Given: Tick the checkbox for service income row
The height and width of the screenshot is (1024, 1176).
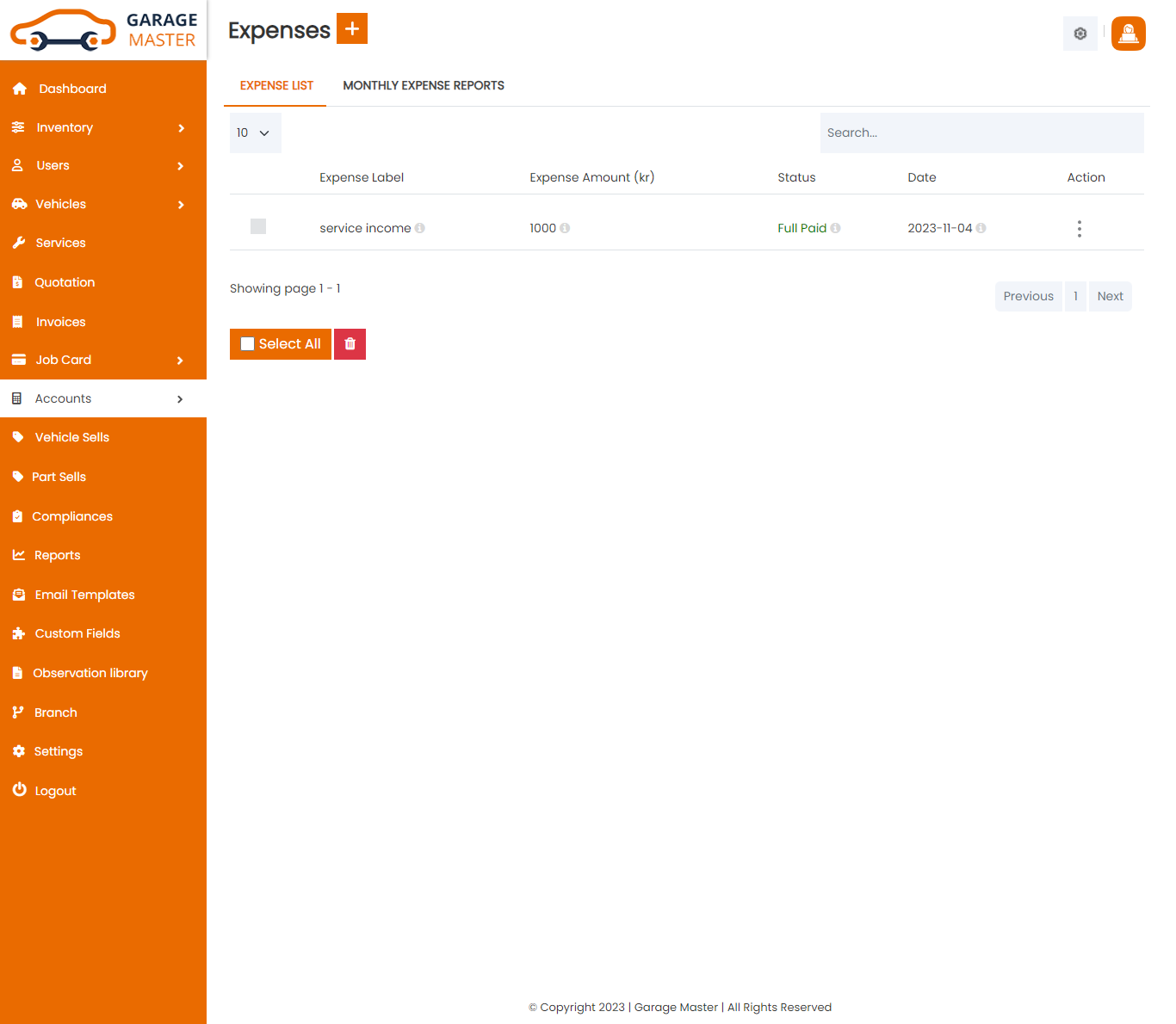Looking at the screenshot, I should pos(258,226).
